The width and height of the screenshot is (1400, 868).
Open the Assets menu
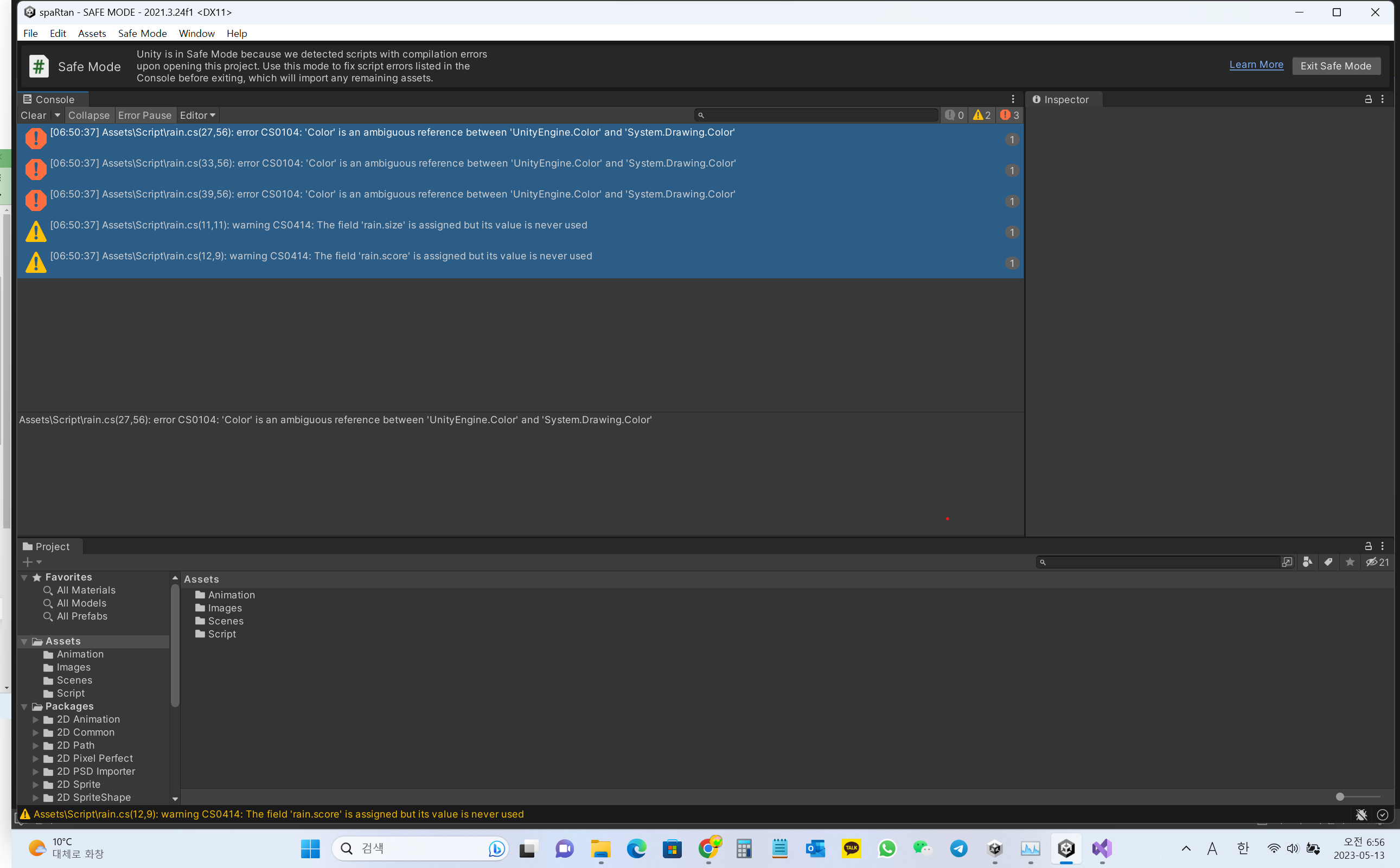point(92,33)
